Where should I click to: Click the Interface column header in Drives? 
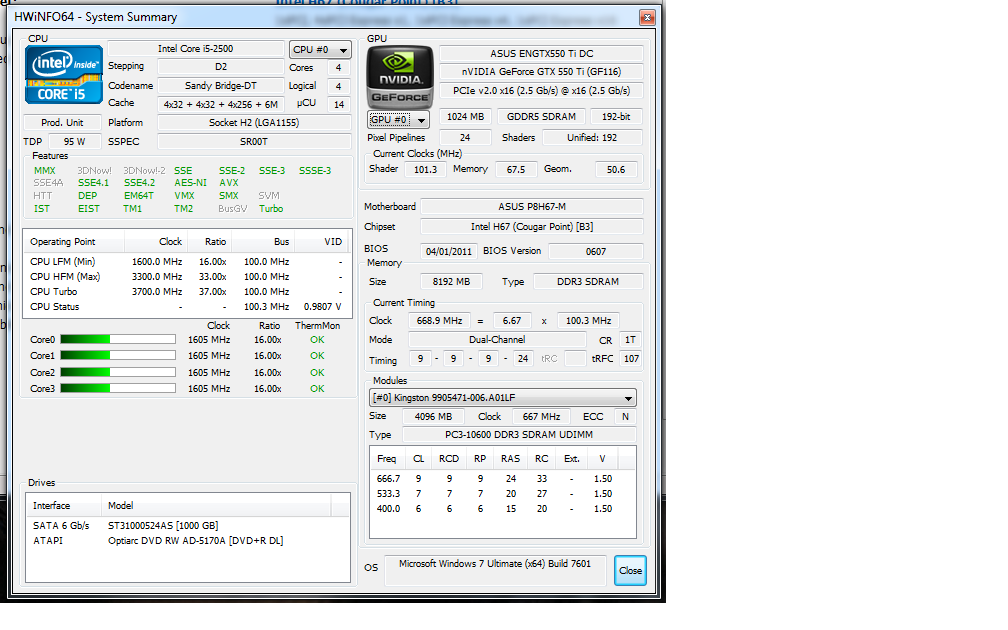(64, 505)
